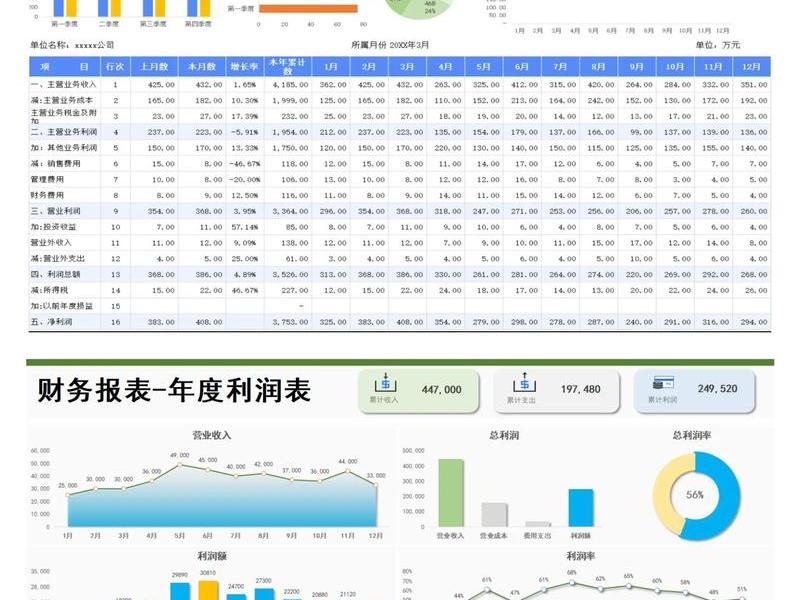Select the 加:投资收益 row label

click(x=53, y=227)
